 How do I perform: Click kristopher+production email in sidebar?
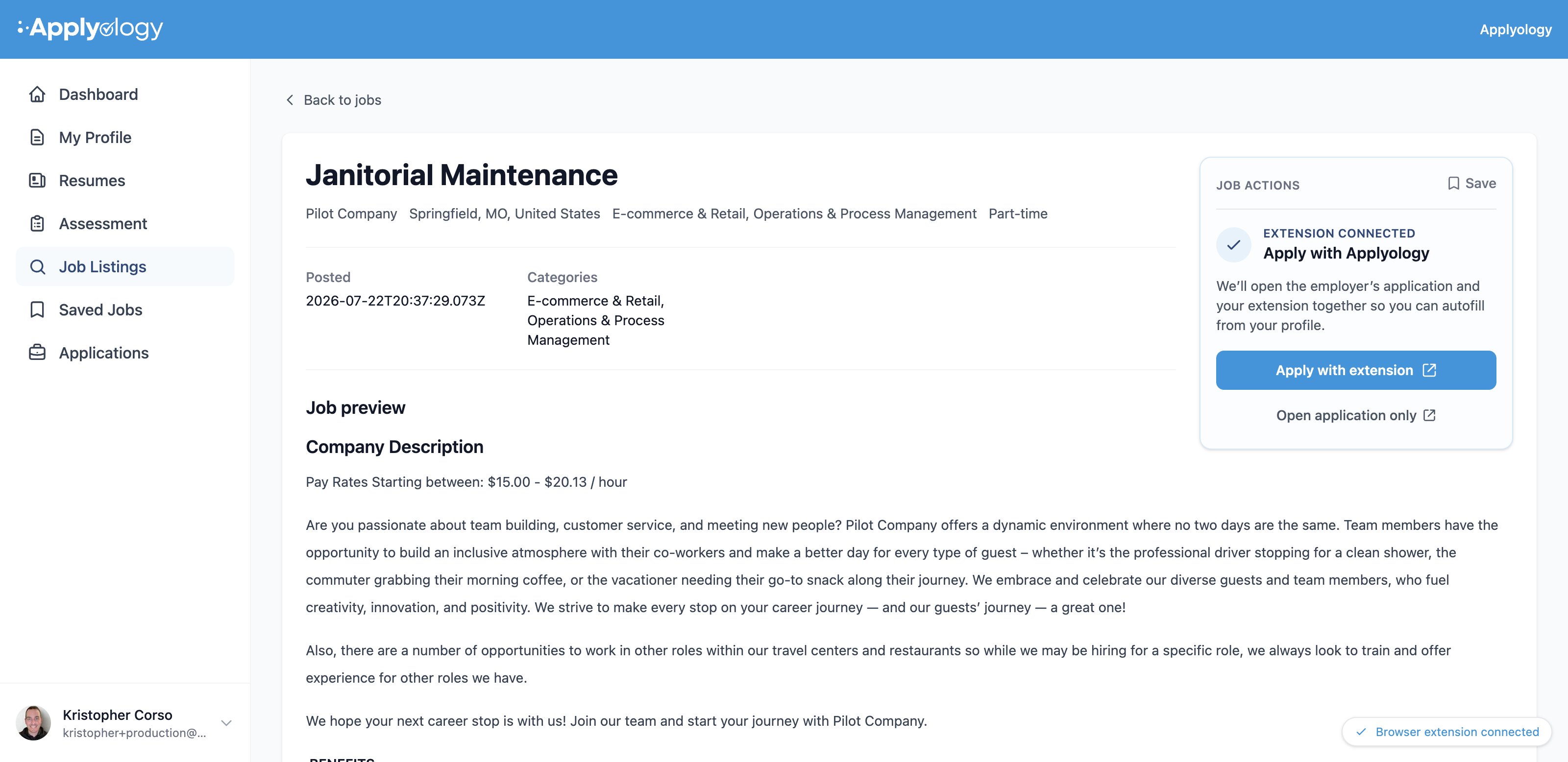pos(135,733)
